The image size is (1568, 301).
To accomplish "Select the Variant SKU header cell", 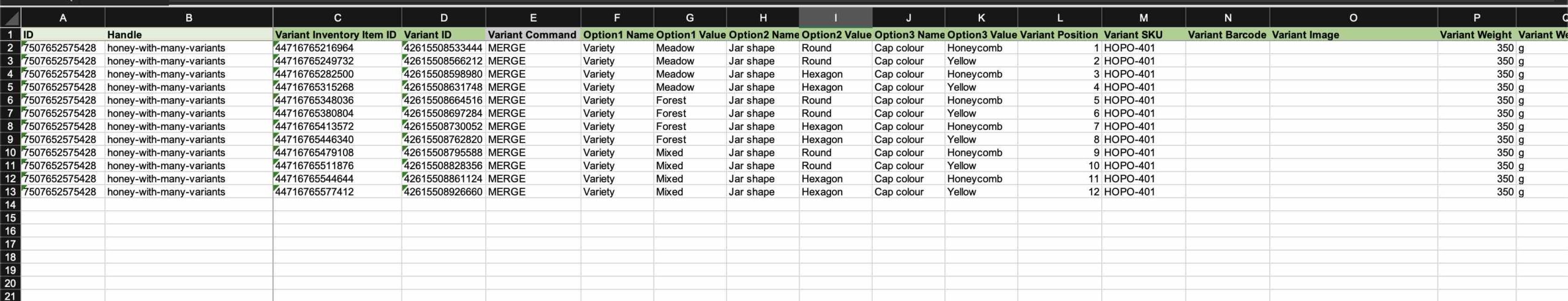I will pos(1144,35).
